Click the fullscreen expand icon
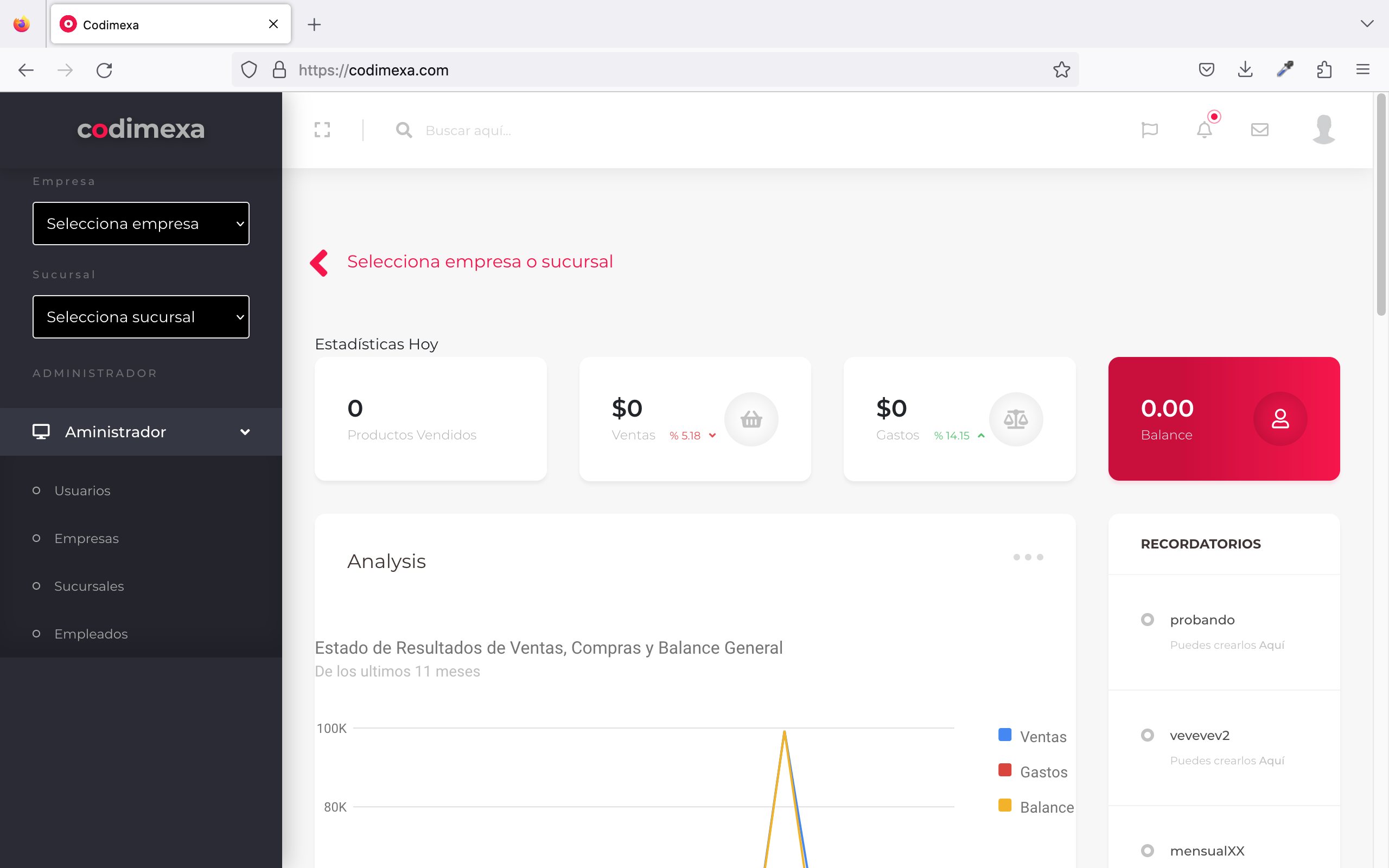This screenshot has width=1389, height=868. tap(322, 130)
